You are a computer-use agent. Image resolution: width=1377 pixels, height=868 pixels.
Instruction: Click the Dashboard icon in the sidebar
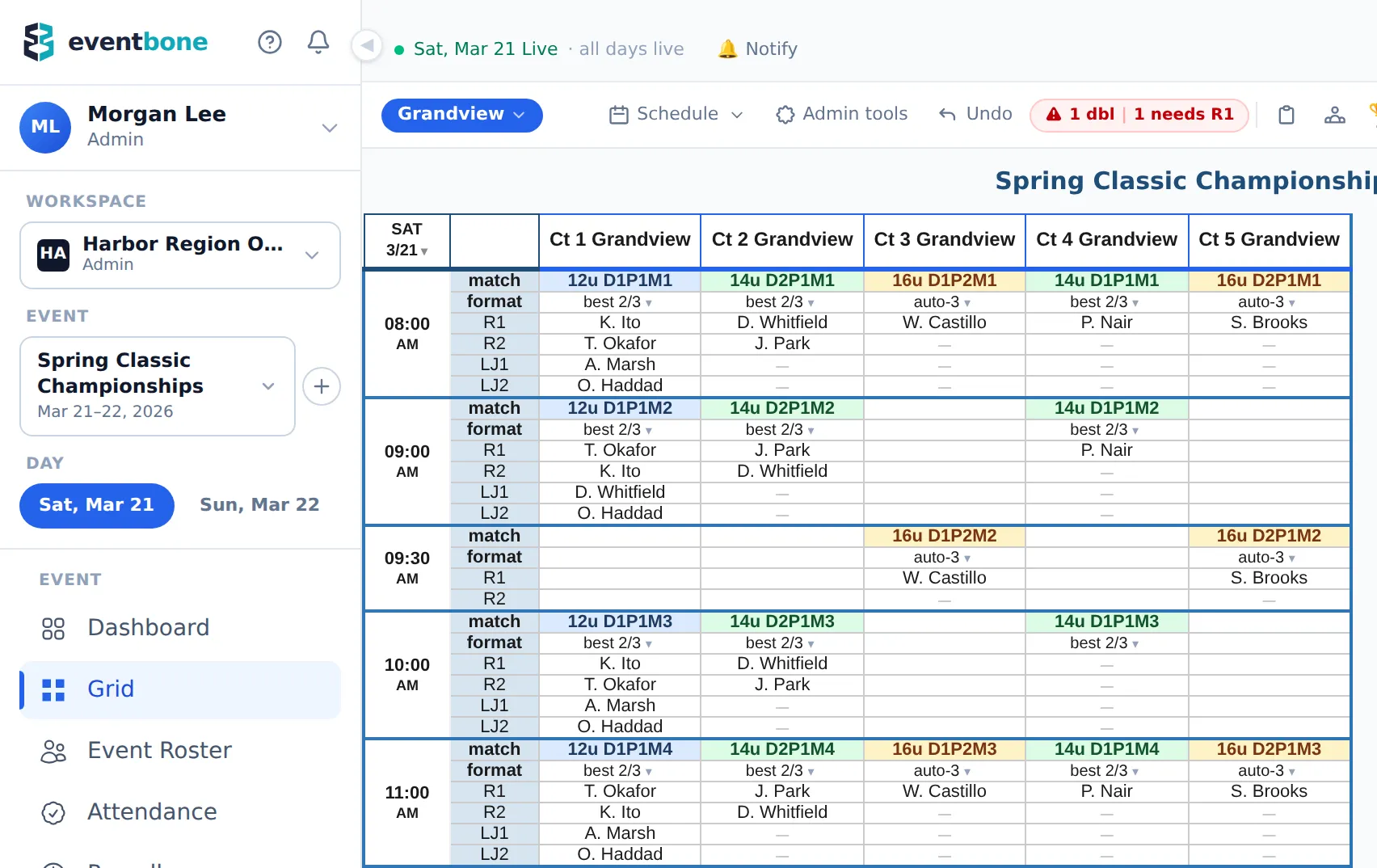pos(53,628)
